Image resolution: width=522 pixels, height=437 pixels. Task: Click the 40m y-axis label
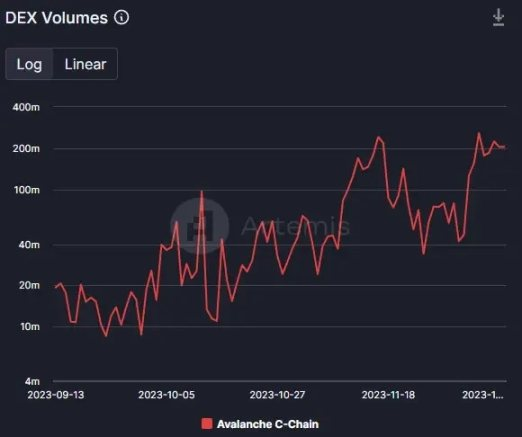click(29, 245)
